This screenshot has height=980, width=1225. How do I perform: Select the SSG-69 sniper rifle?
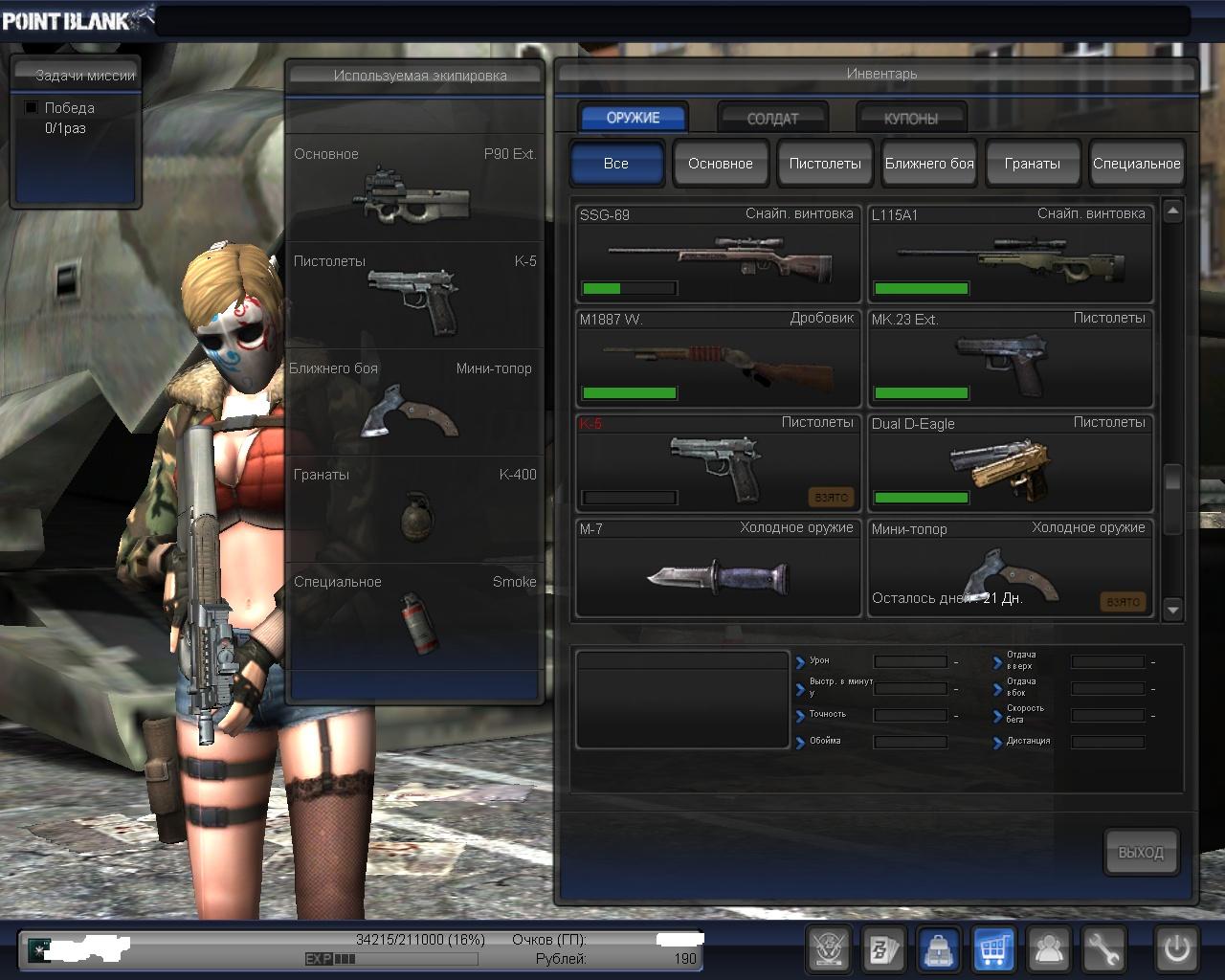[718, 254]
